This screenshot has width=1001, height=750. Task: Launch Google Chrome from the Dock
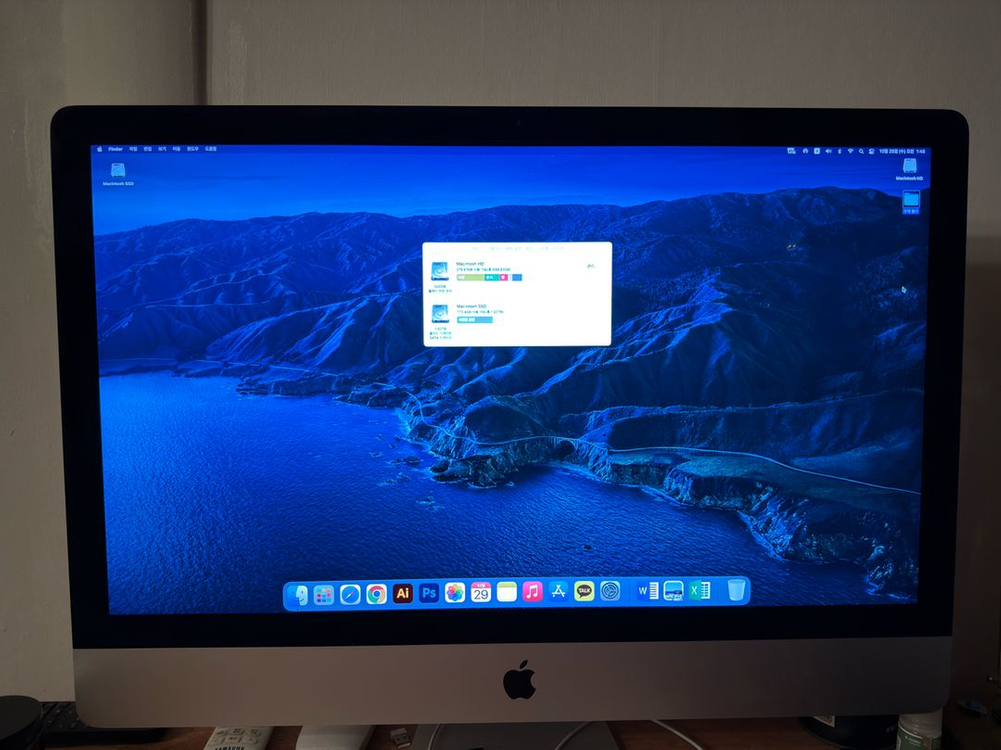coord(376,593)
